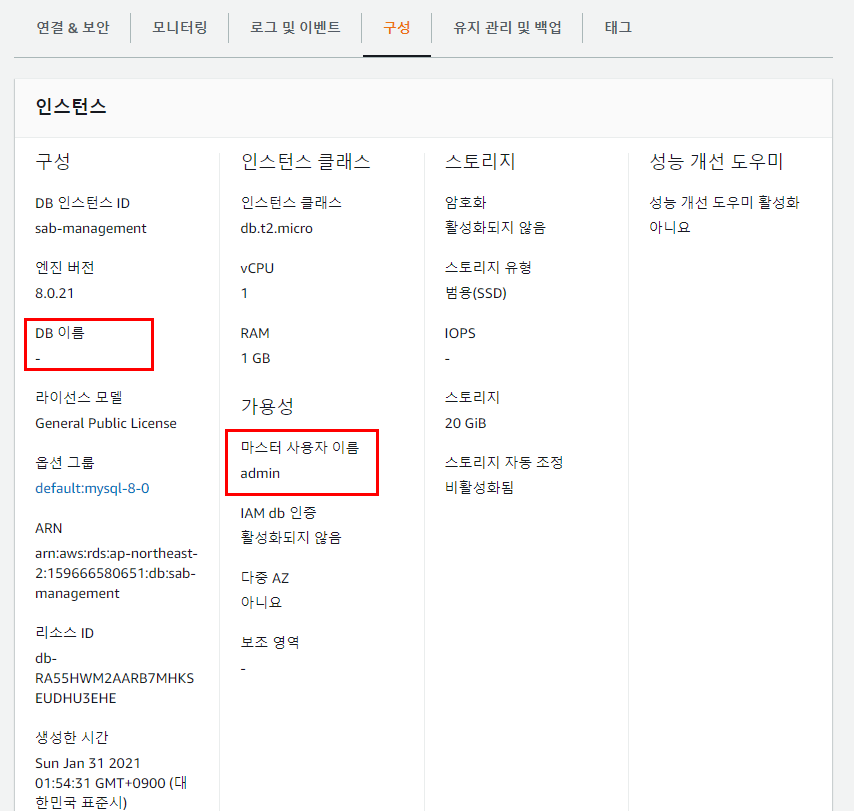Click the 보조 영역 label
This screenshot has width=854, height=811.
click(269, 642)
